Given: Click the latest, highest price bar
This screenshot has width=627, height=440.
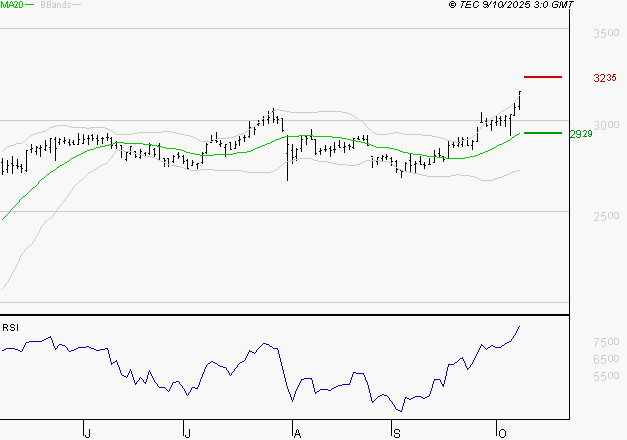Looking at the screenshot, I should [x=520, y=98].
